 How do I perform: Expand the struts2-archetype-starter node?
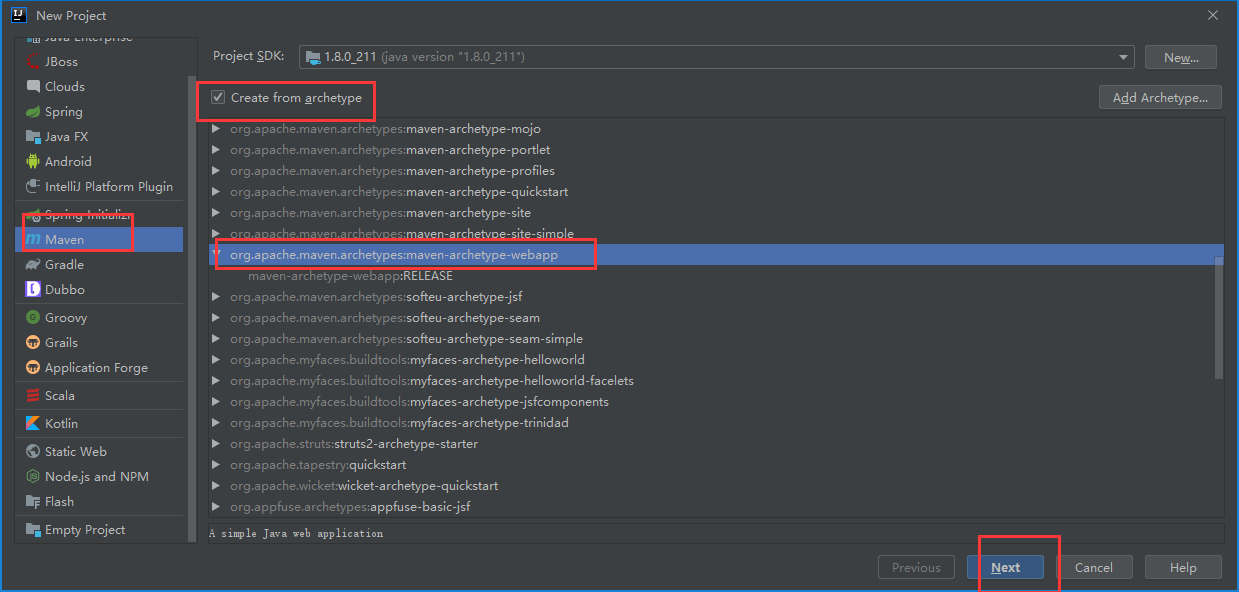[216, 444]
